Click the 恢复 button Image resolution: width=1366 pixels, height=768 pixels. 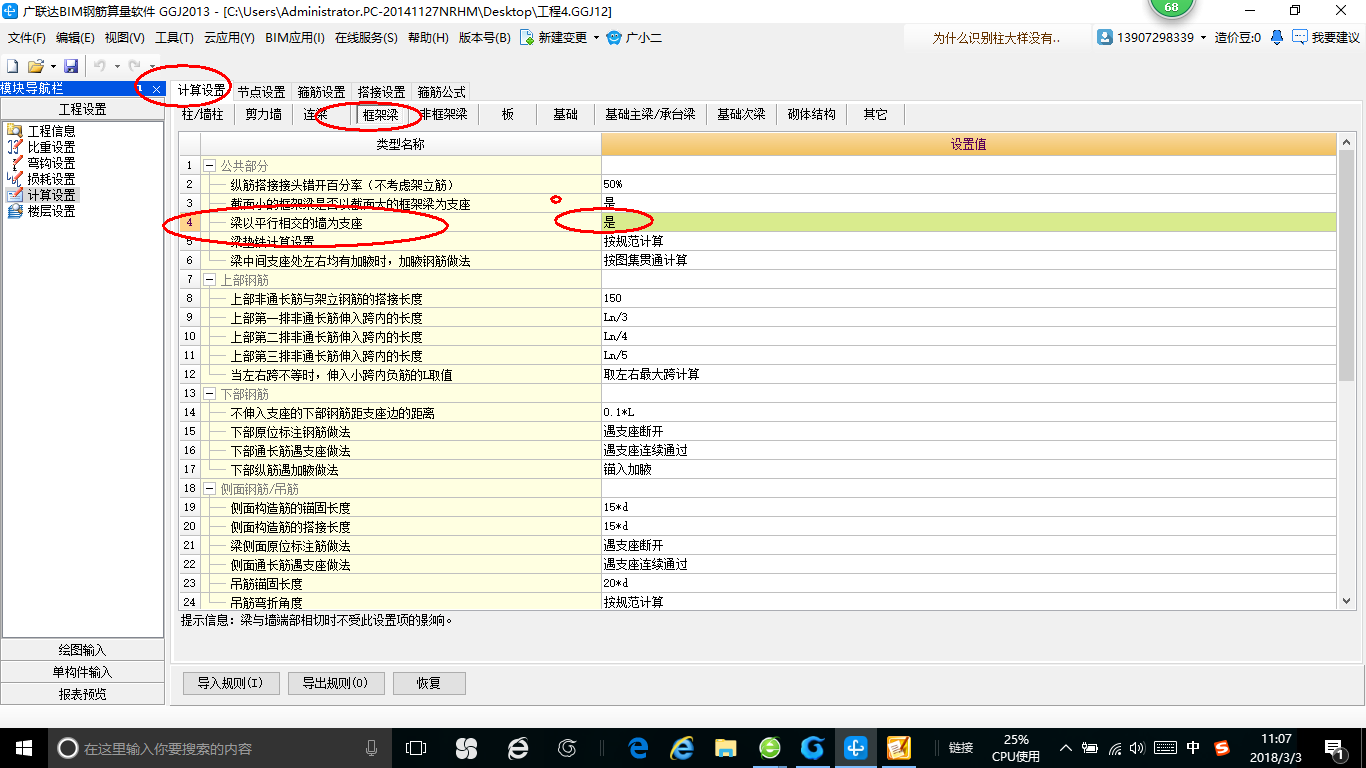click(429, 683)
